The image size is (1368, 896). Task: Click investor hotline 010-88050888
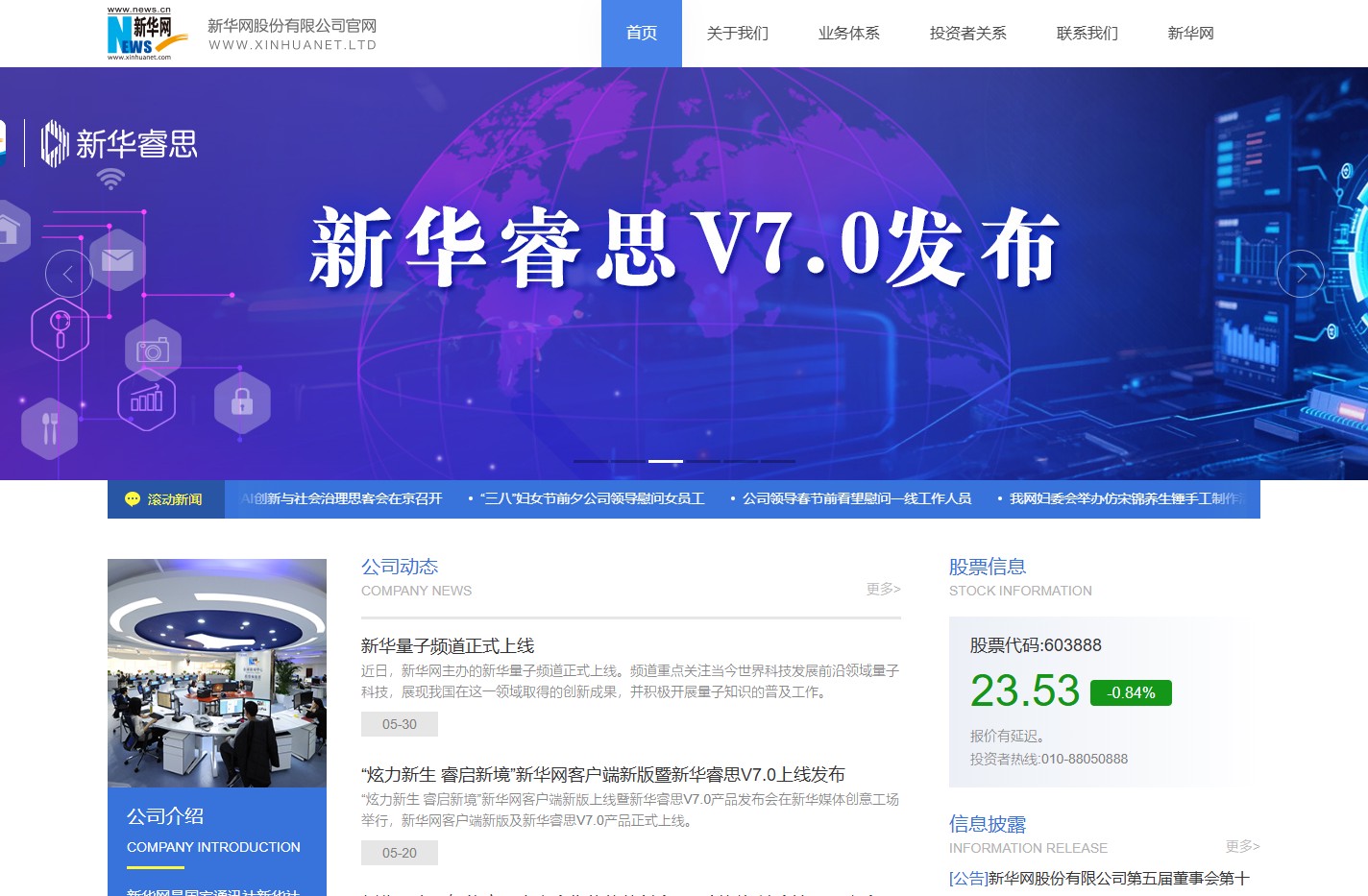click(x=1049, y=759)
